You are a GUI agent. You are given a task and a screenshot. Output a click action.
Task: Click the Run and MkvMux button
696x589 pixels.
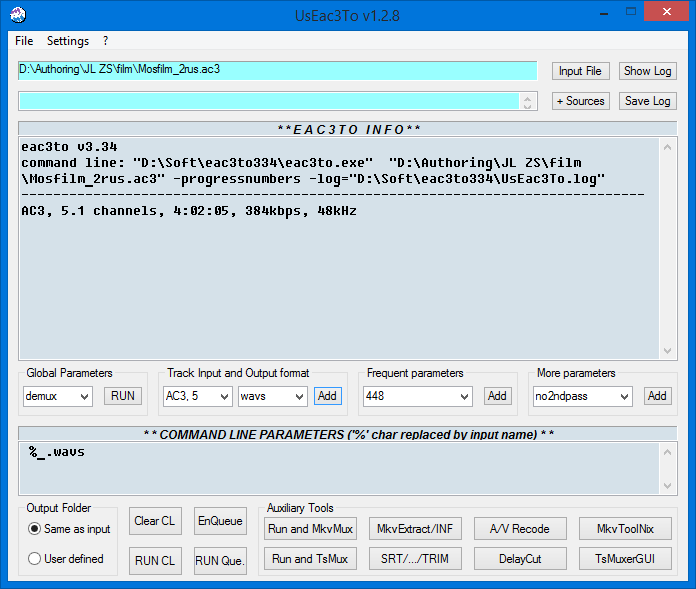tap(310, 529)
